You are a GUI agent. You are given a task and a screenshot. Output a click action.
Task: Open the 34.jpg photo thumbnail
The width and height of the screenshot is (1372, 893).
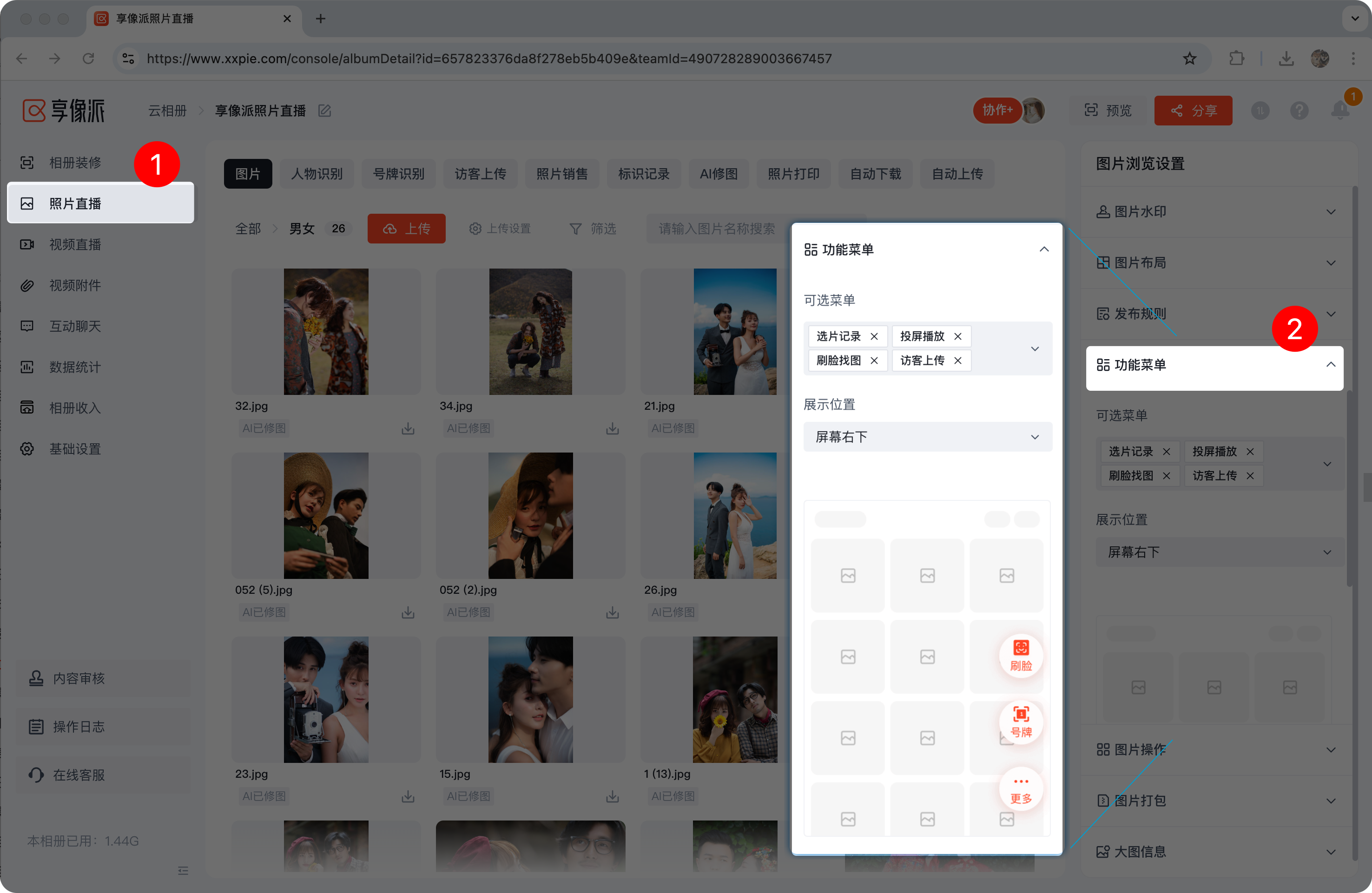coord(530,332)
